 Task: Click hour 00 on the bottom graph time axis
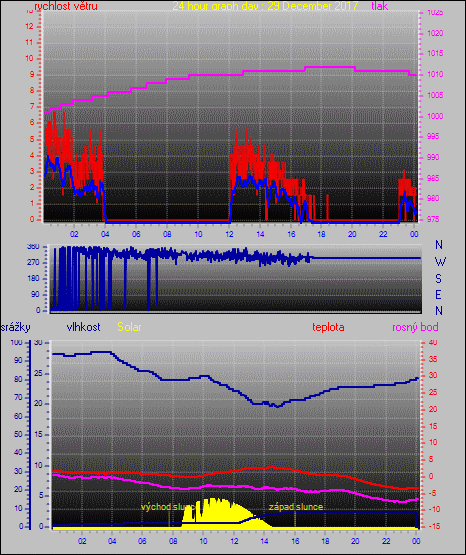point(416,541)
